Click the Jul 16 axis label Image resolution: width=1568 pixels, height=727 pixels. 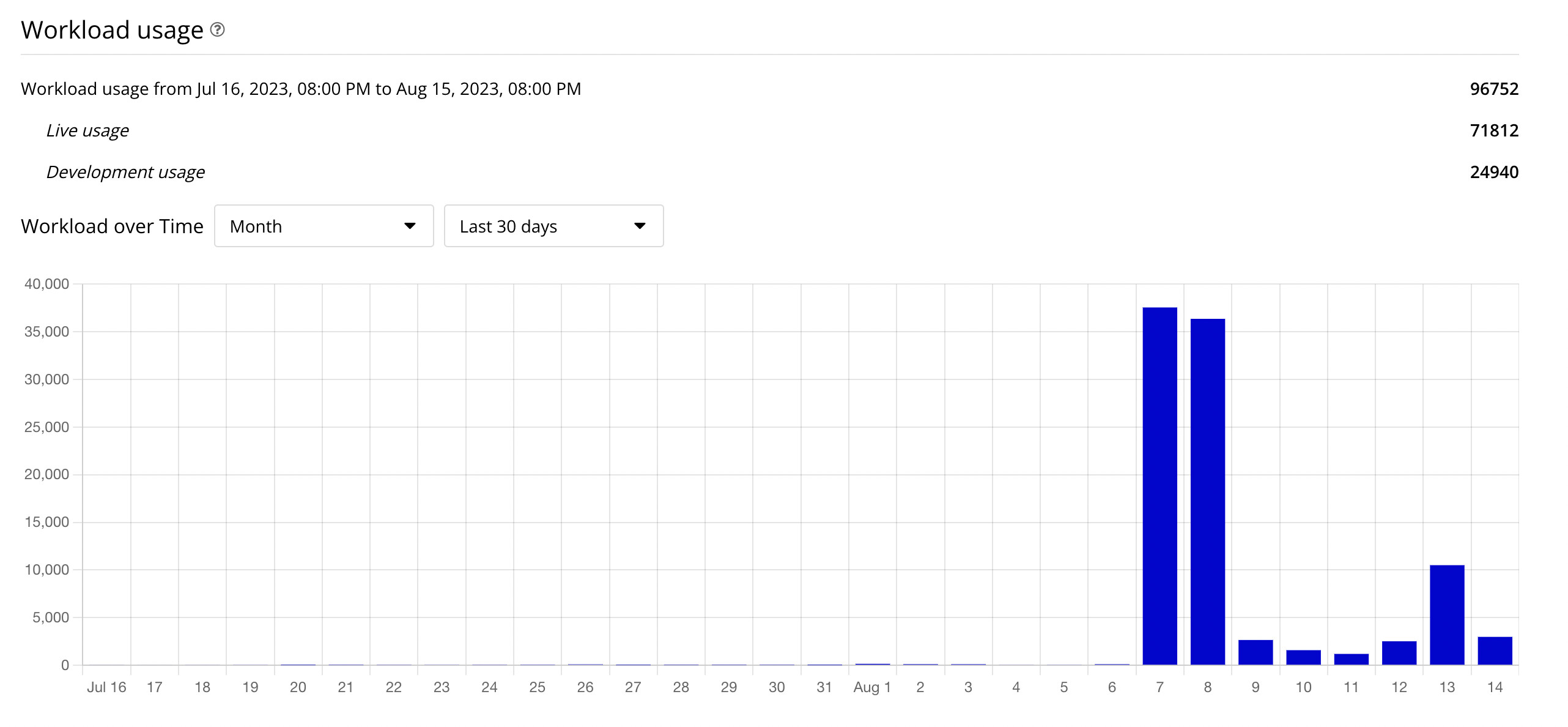point(106,687)
